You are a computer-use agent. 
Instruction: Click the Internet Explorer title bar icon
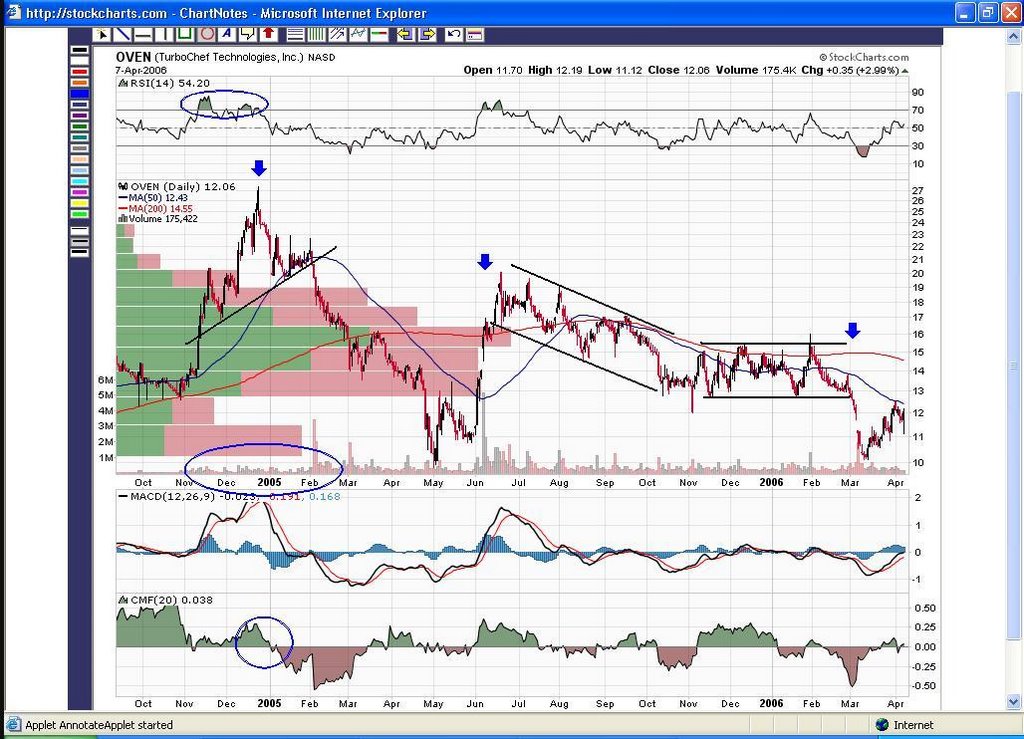pyautogui.click(x=12, y=12)
